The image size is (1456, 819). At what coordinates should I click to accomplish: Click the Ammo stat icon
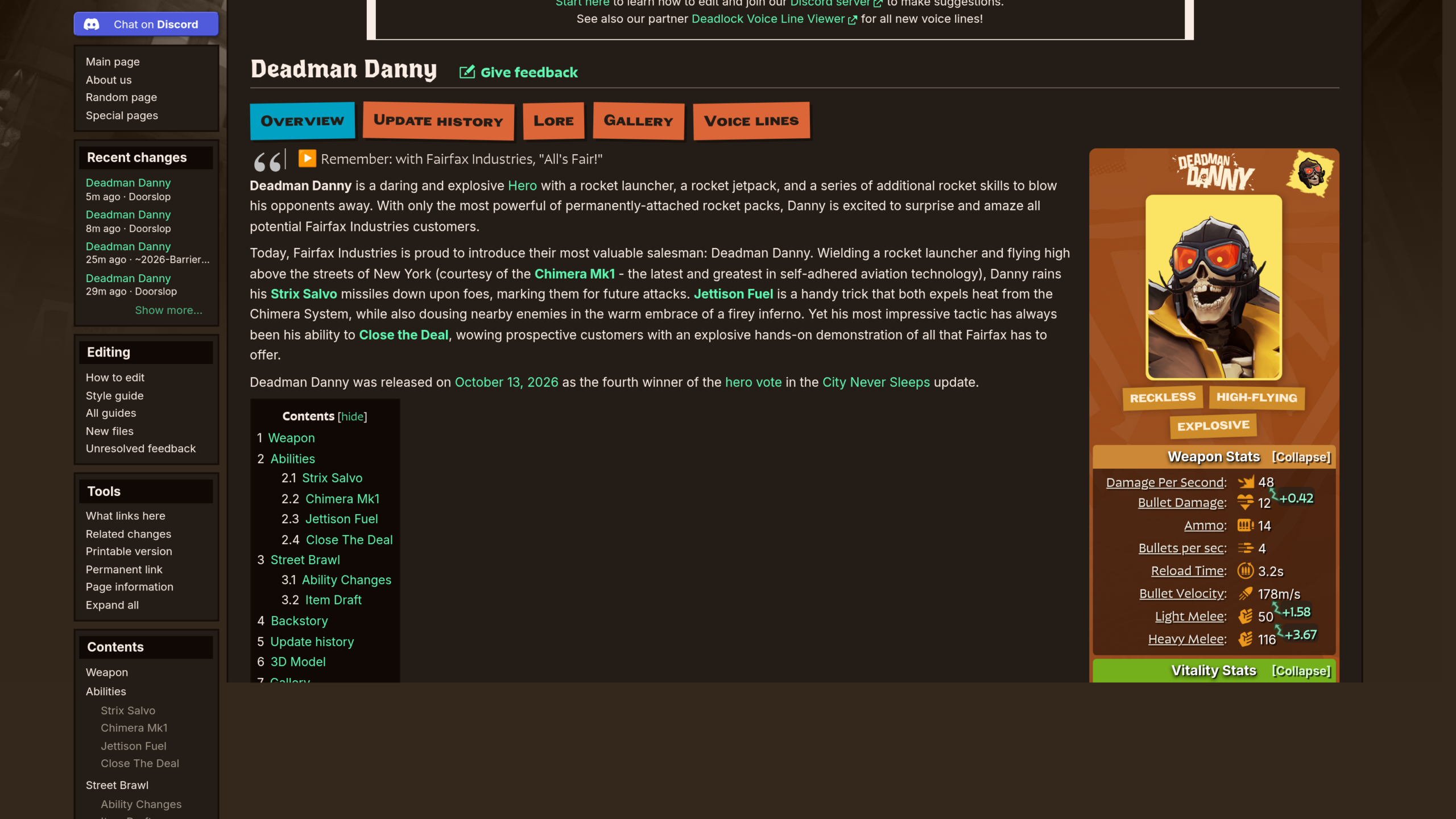coord(1246,526)
